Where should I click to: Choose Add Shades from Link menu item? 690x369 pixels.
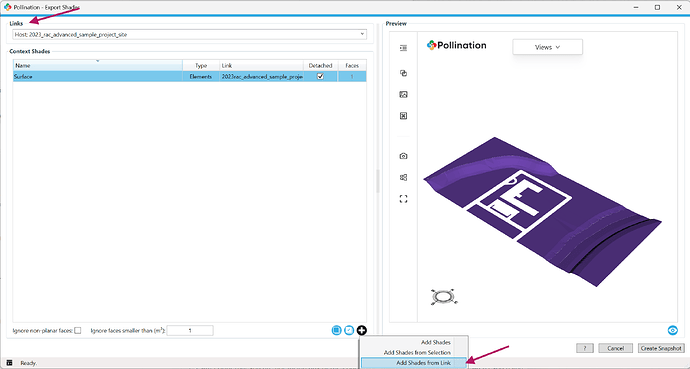coord(414,363)
